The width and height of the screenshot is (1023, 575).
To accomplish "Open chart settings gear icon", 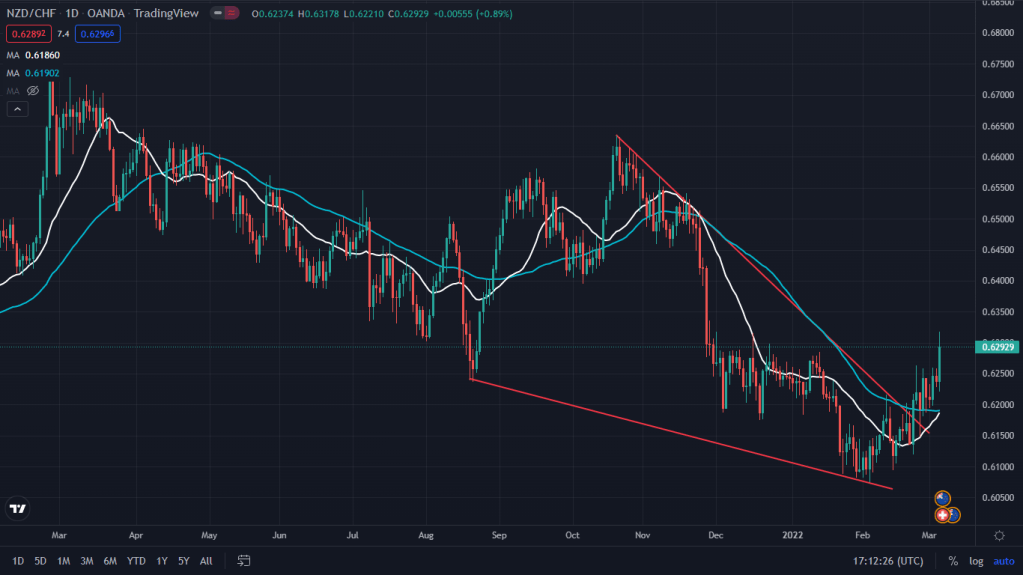I will click(999, 561).
